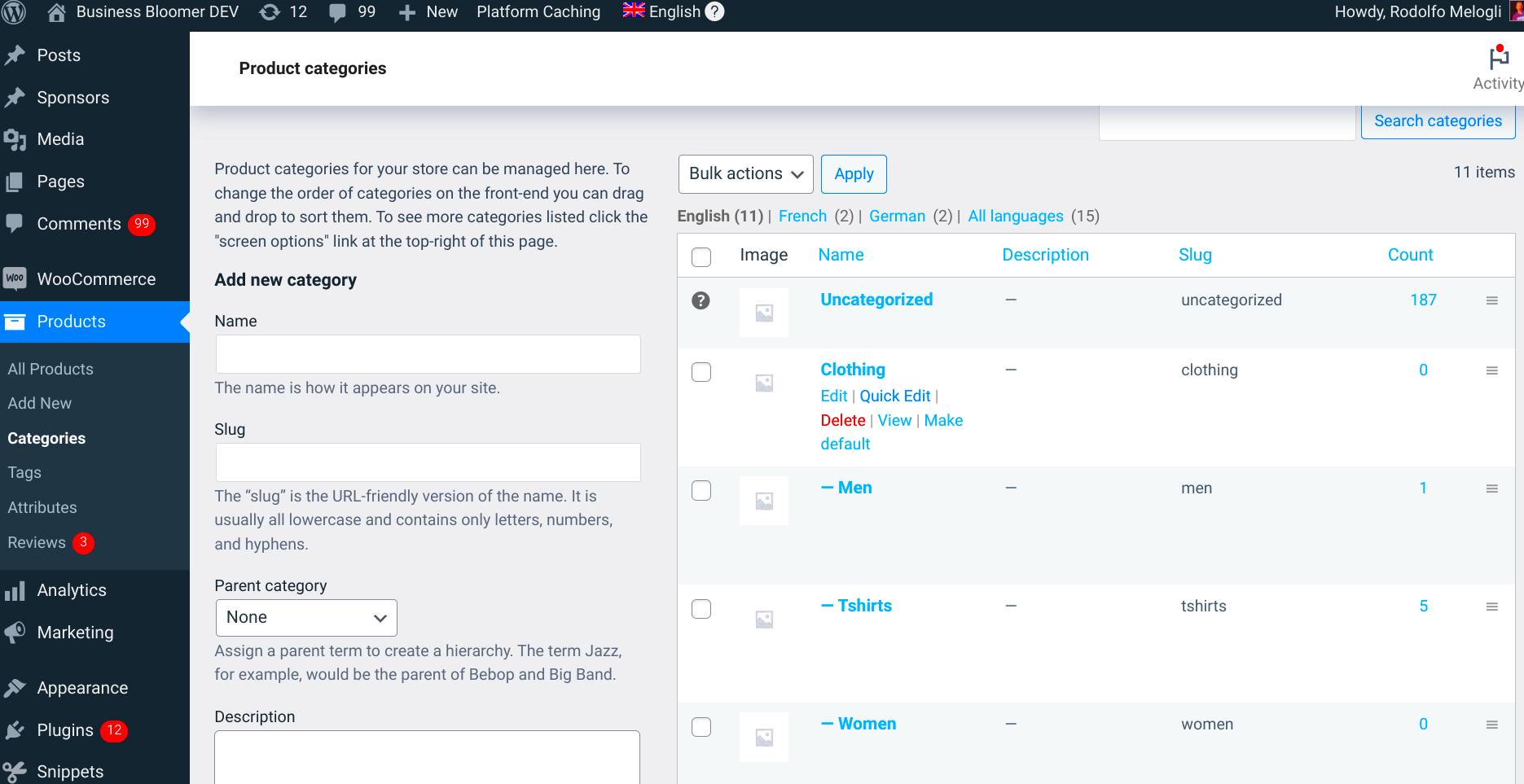Click the Snippets scissors icon
This screenshot has height=784, width=1524.
pos(15,771)
